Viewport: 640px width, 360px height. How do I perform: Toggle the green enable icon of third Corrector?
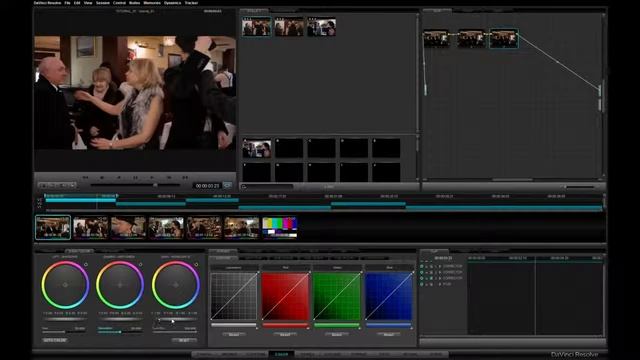point(422,278)
